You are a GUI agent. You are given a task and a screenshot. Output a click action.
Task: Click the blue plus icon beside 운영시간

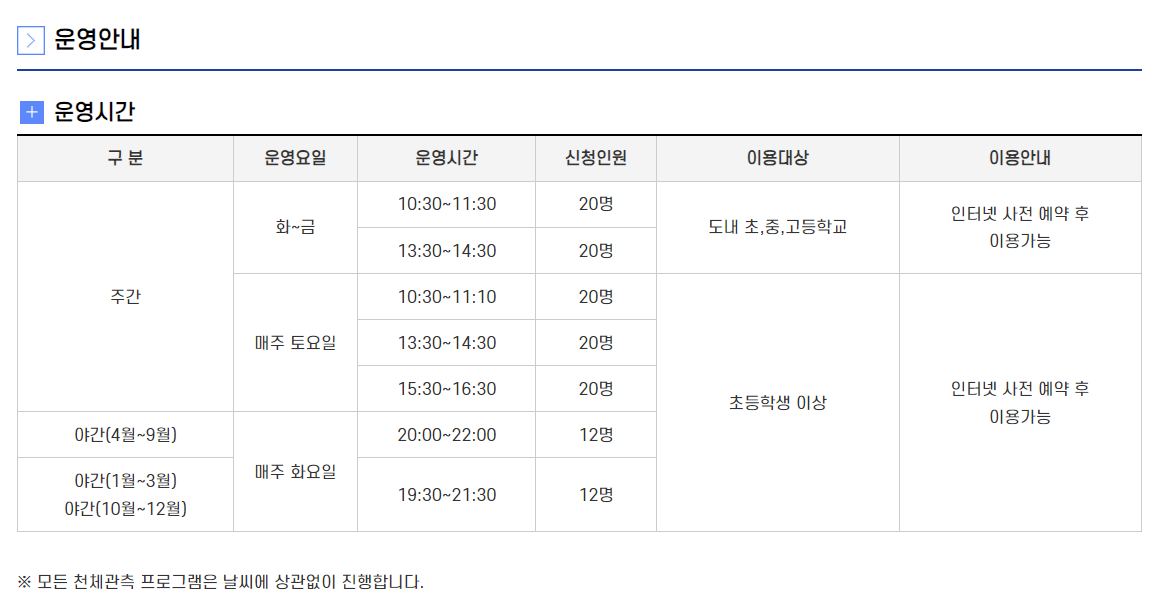[x=31, y=112]
